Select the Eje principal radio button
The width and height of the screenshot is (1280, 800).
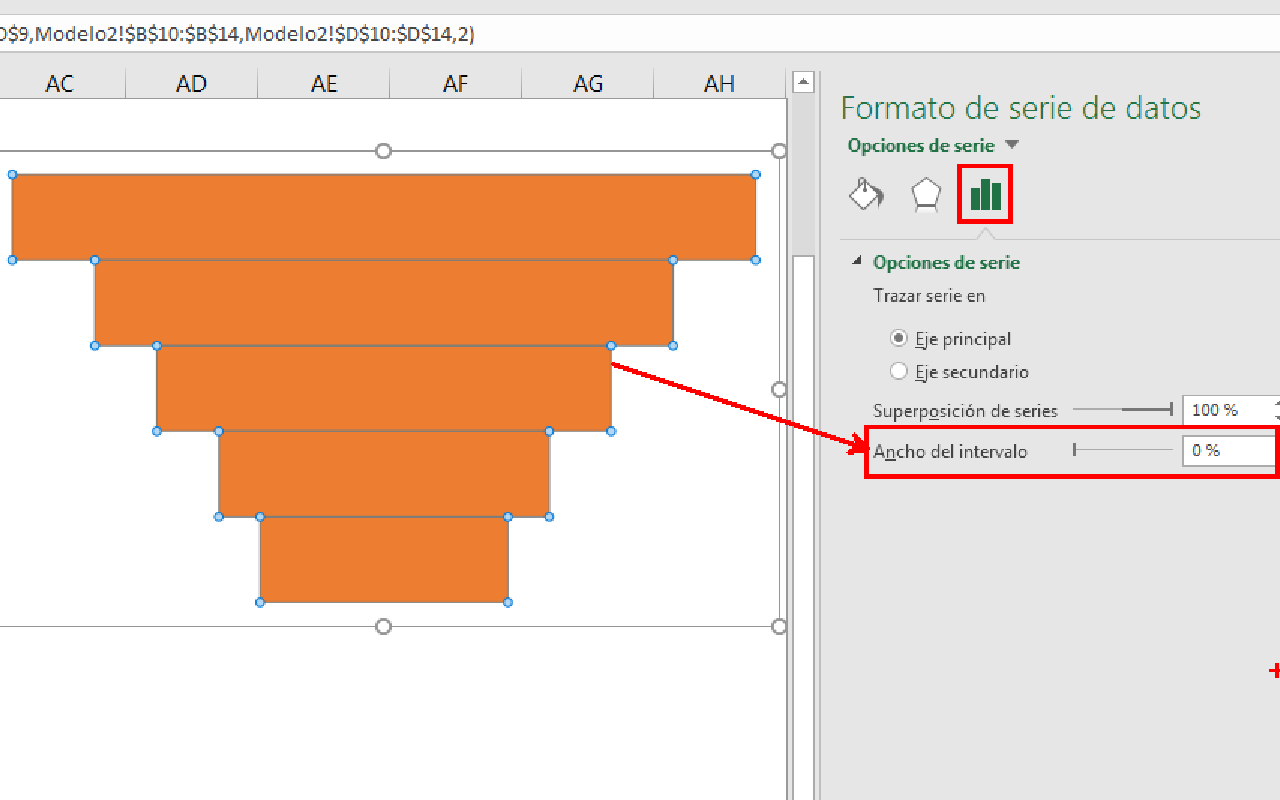(x=898, y=339)
